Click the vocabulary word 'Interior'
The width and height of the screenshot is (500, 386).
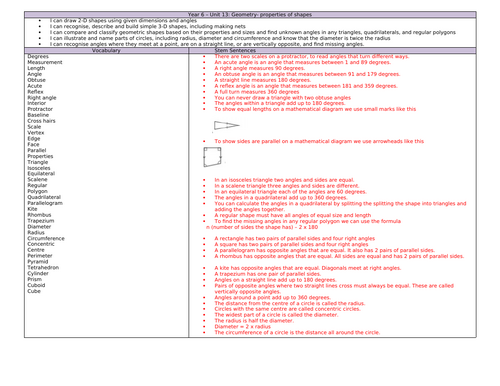[x=37, y=103]
